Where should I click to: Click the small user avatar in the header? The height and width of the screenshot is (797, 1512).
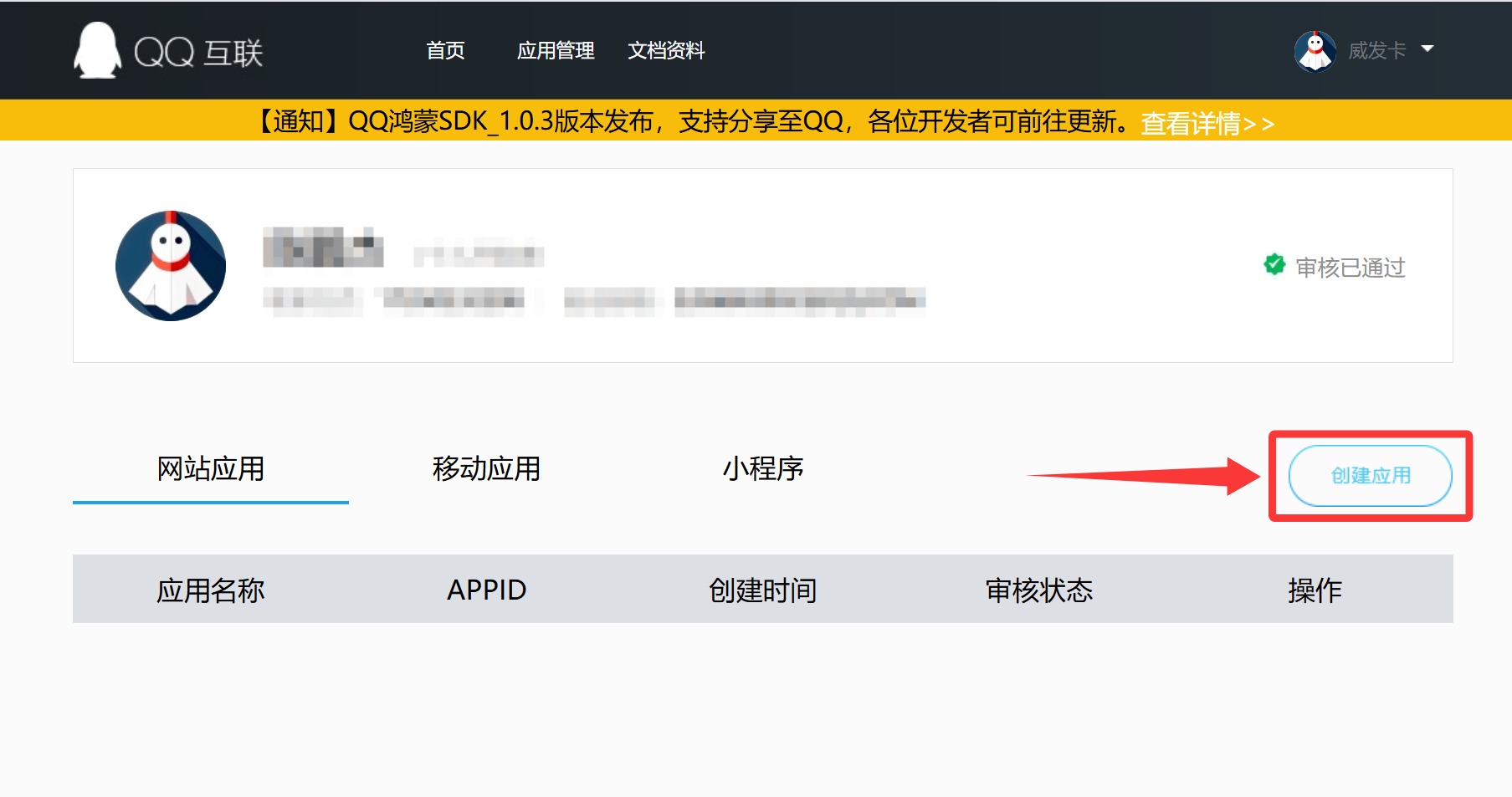point(1315,51)
